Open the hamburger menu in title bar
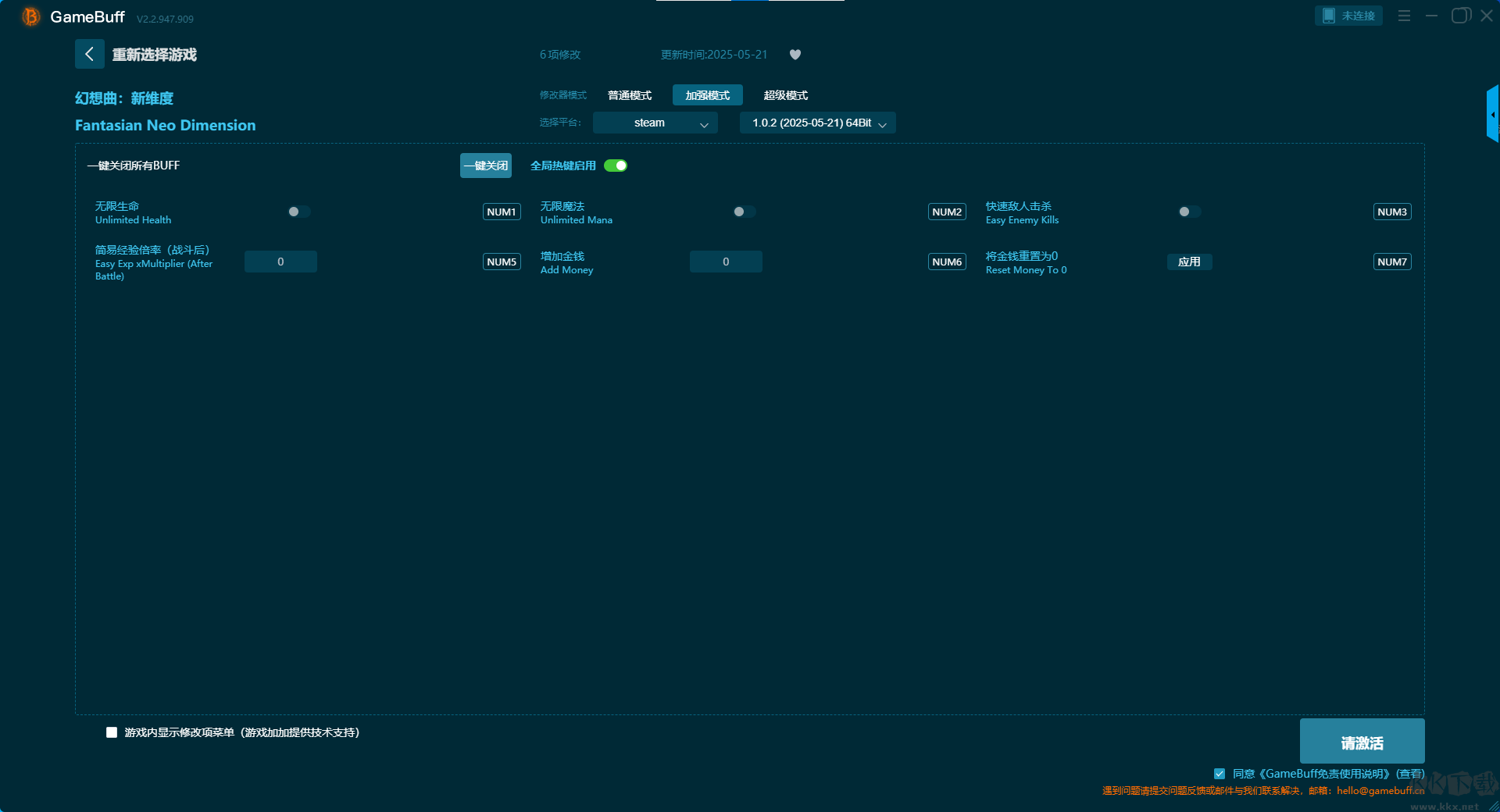This screenshot has height=812, width=1500. point(1404,16)
